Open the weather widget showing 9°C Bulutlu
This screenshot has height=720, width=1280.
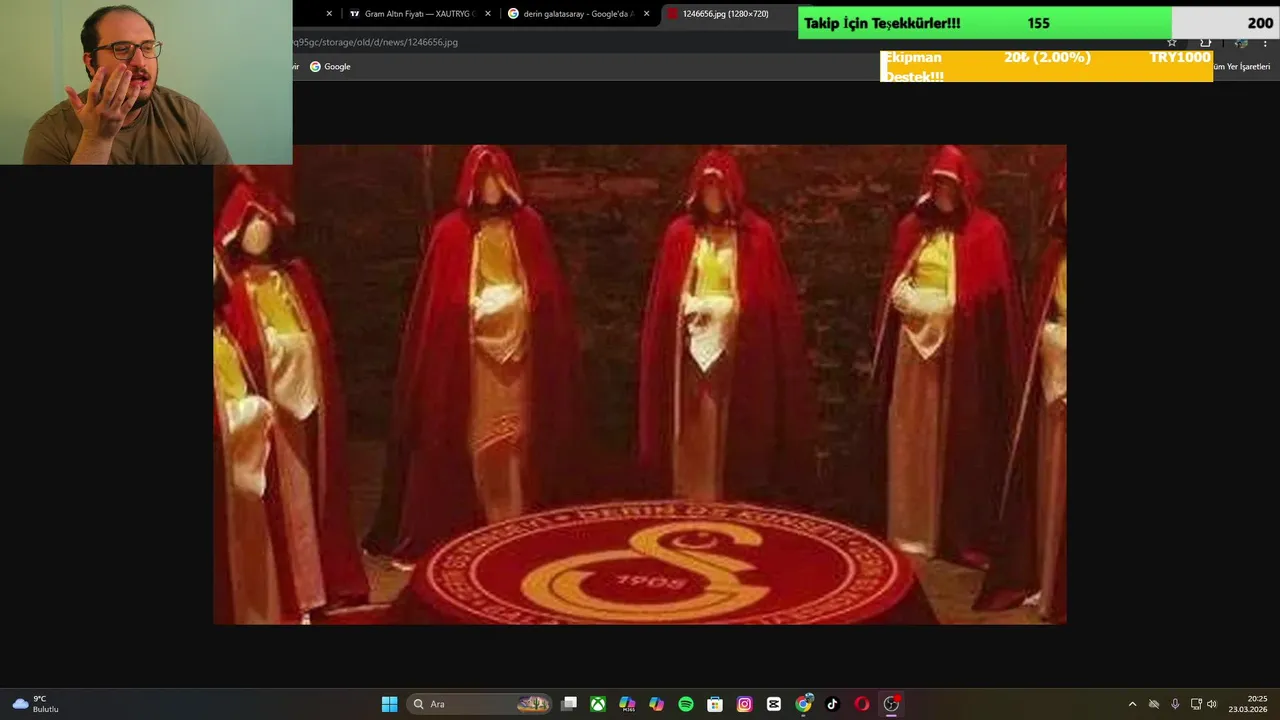[x=36, y=704]
